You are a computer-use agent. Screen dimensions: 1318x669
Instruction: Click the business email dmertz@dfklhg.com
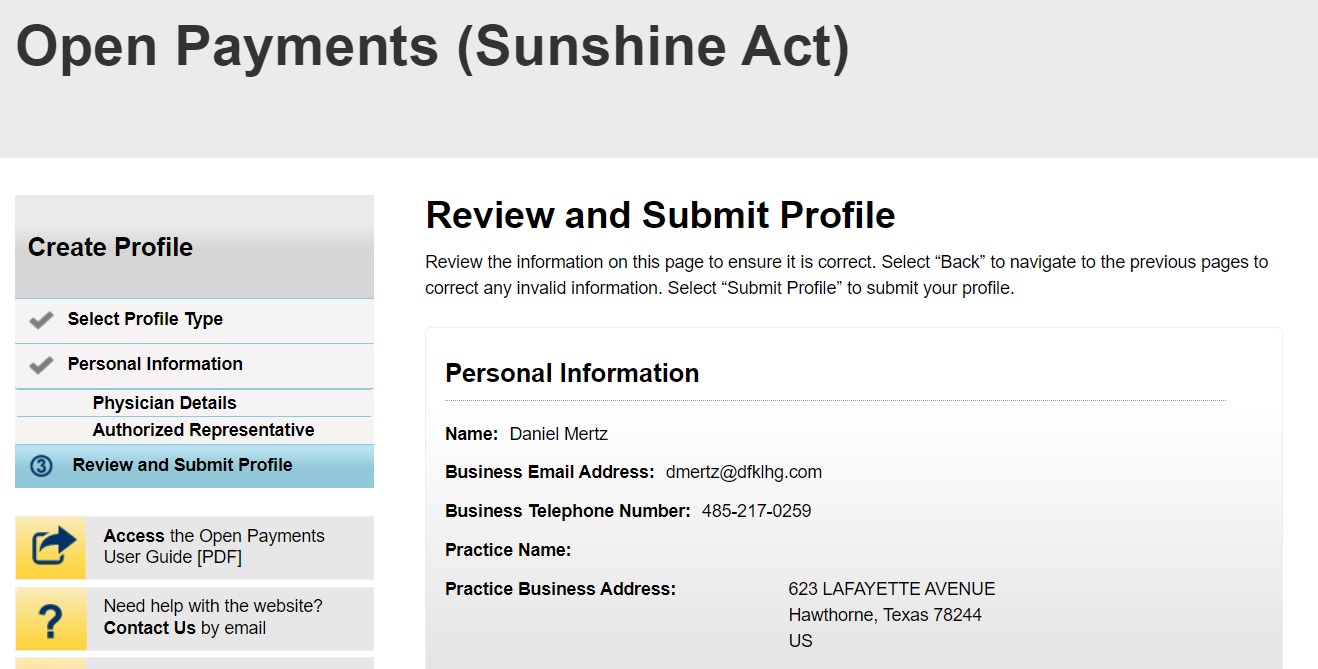pos(743,472)
